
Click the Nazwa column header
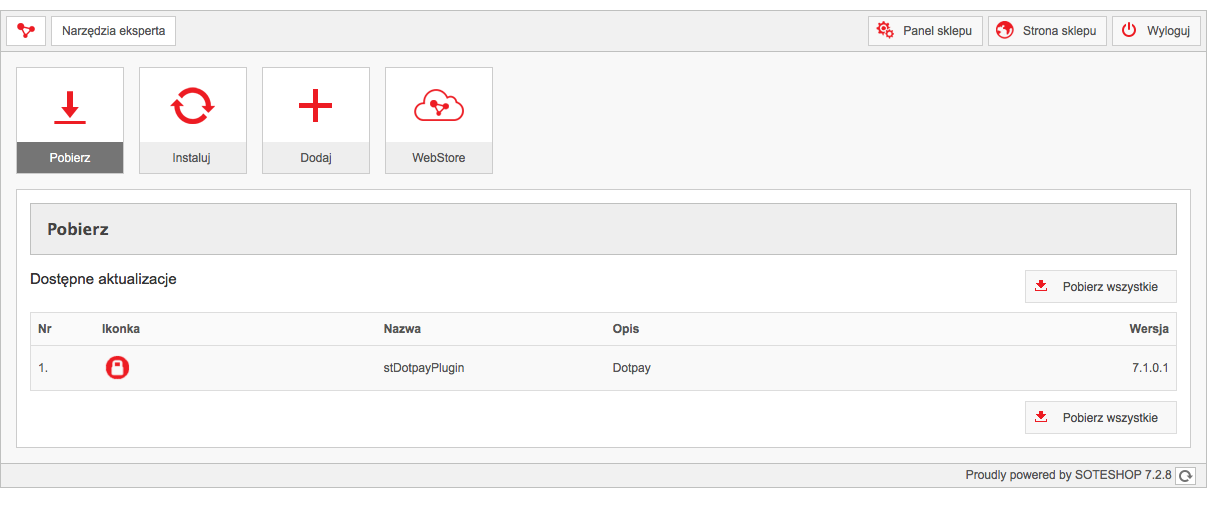[x=402, y=329]
